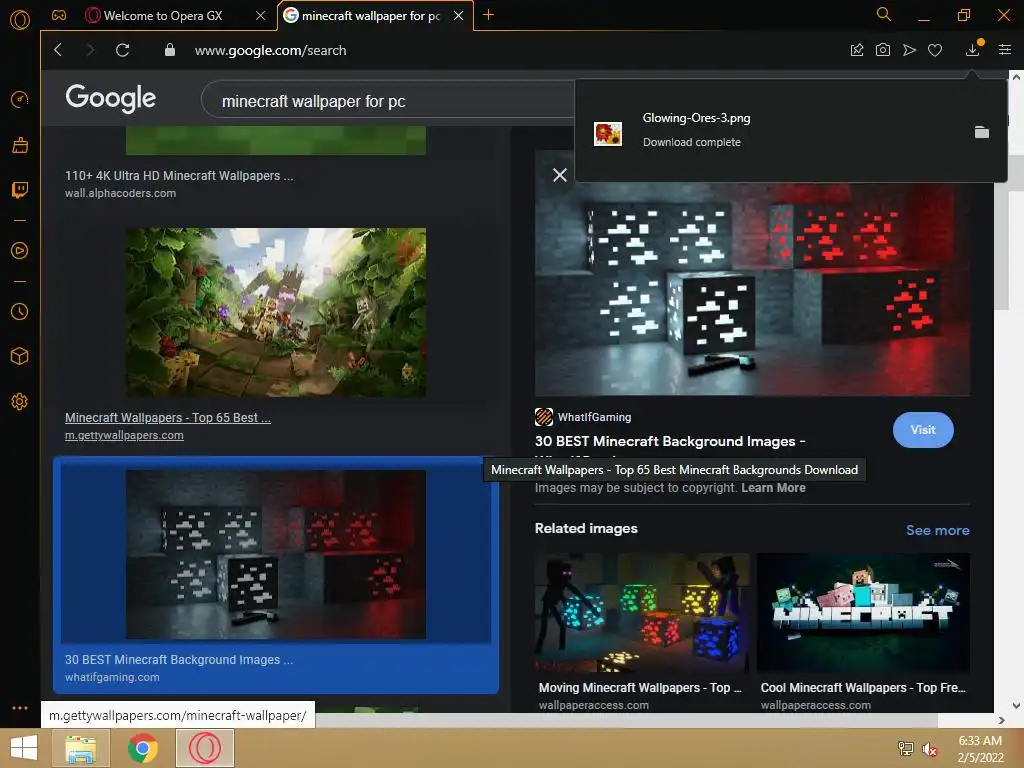The image size is (1024, 768).
Task: Toggle the downloads toolbar icon
Action: click(973, 49)
